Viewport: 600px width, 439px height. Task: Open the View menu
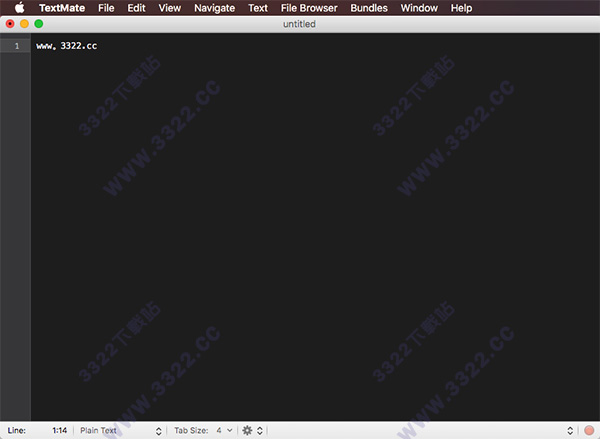(x=170, y=8)
